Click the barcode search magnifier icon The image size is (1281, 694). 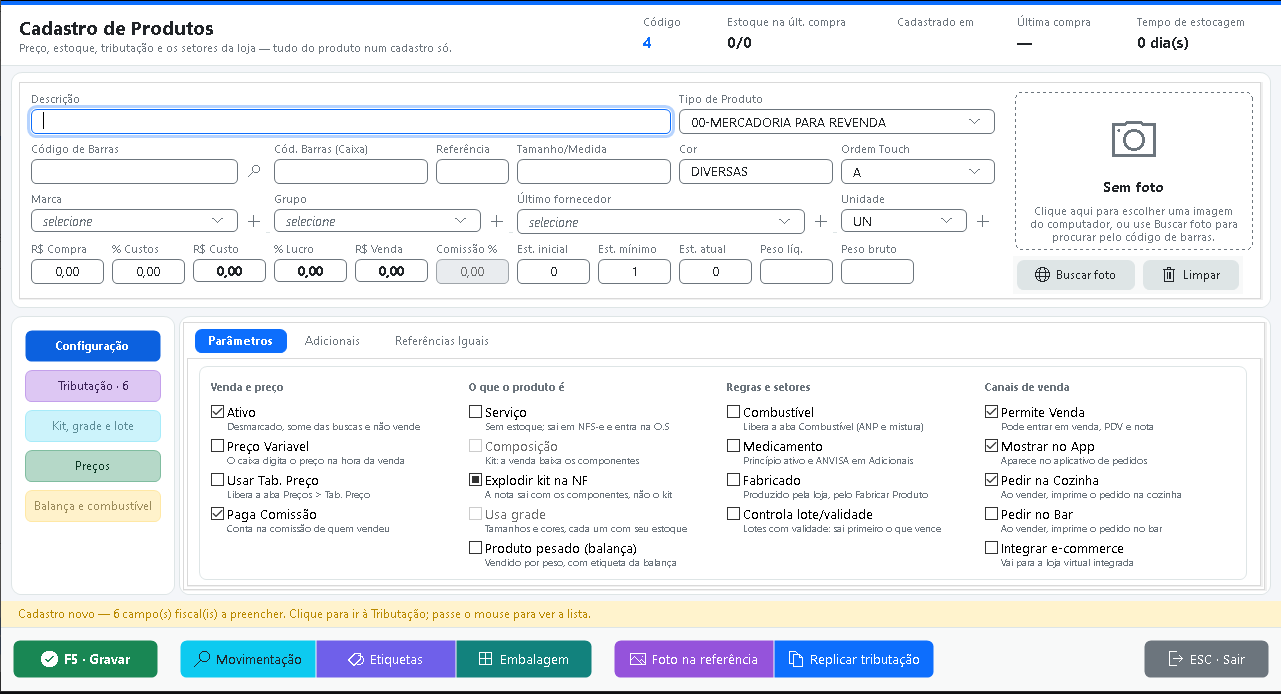tap(254, 171)
